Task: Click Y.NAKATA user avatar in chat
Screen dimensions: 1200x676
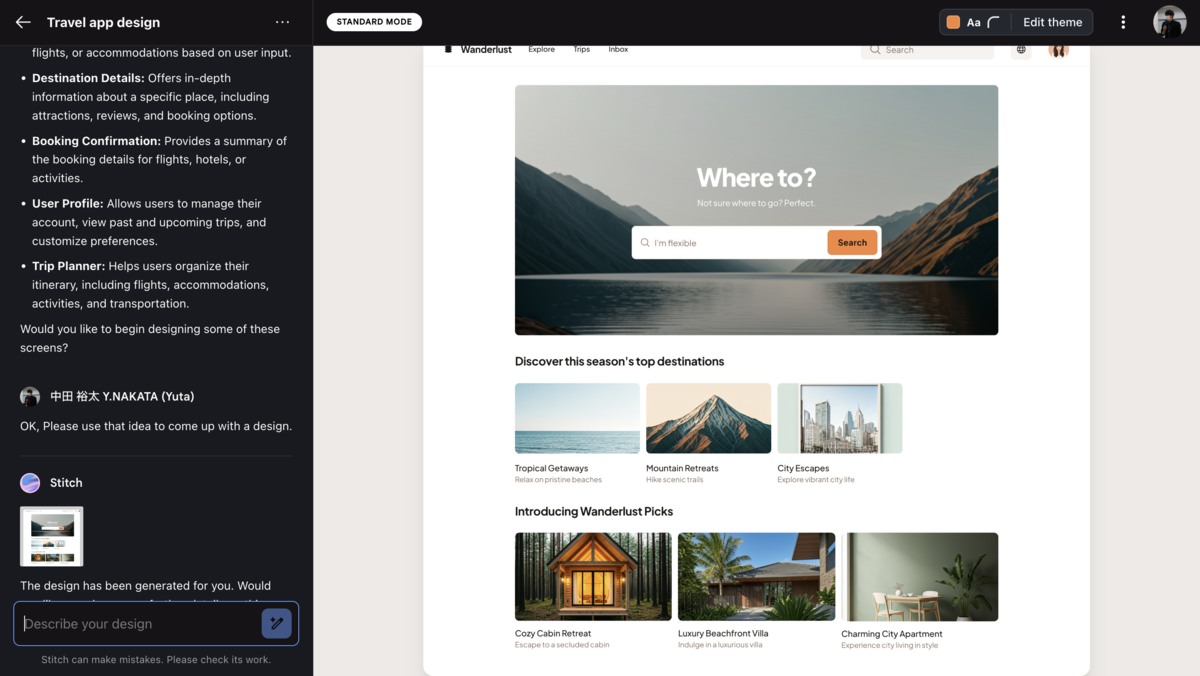Action: point(30,396)
